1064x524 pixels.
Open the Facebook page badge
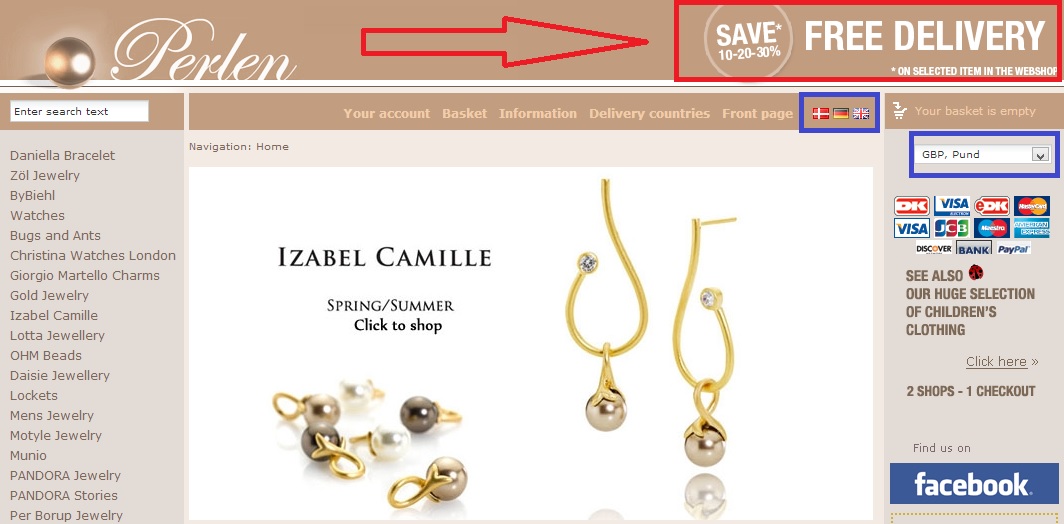pos(974,483)
